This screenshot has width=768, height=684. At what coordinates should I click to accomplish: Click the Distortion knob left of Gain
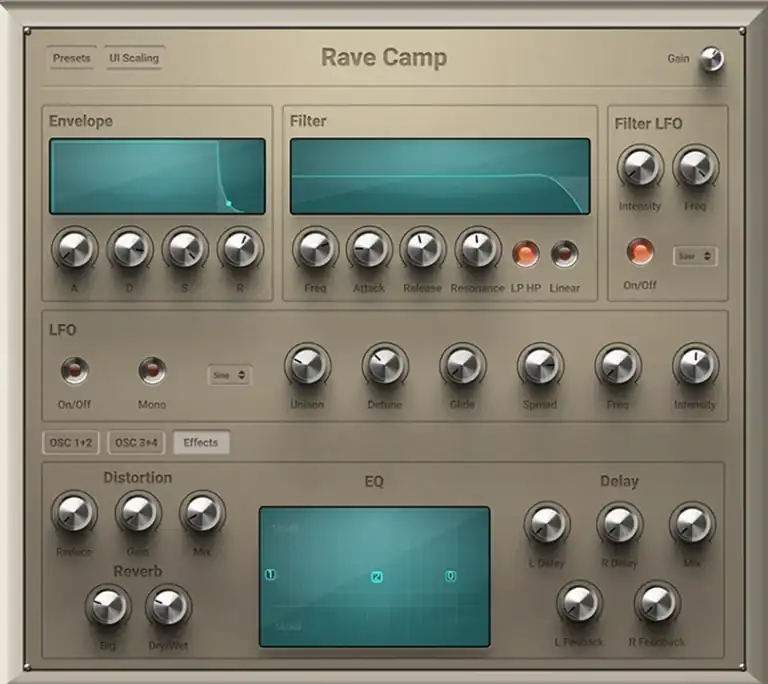click(74, 513)
